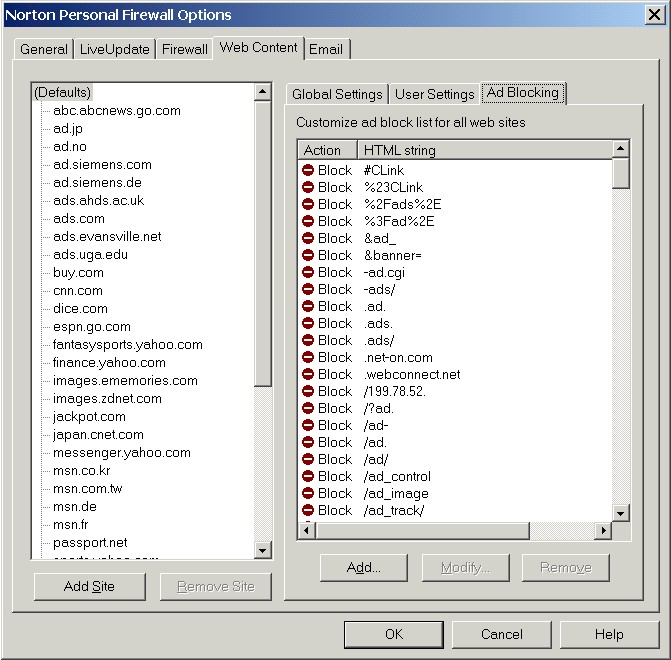This screenshot has width=671, height=660.
Task: Click the Cancel button
Action: click(x=502, y=634)
